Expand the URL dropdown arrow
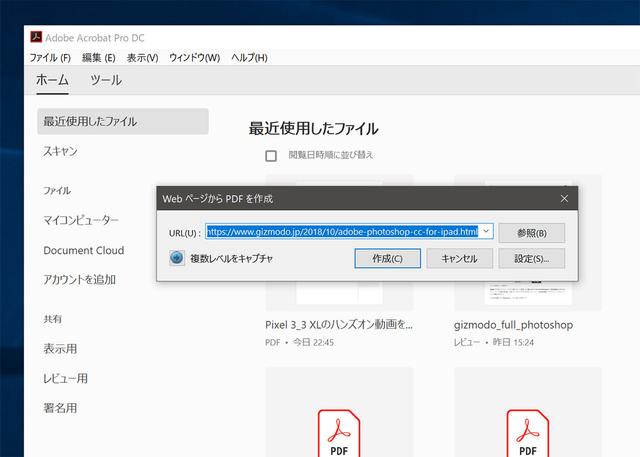 click(486, 231)
